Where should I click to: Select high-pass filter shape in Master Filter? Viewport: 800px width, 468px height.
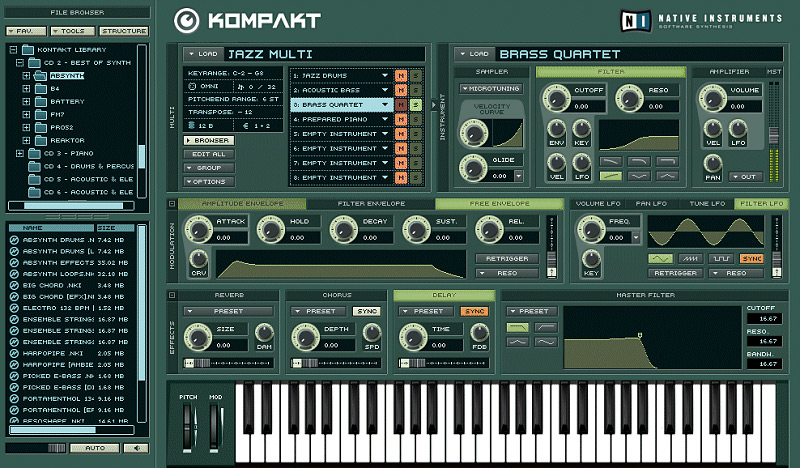(x=545, y=328)
